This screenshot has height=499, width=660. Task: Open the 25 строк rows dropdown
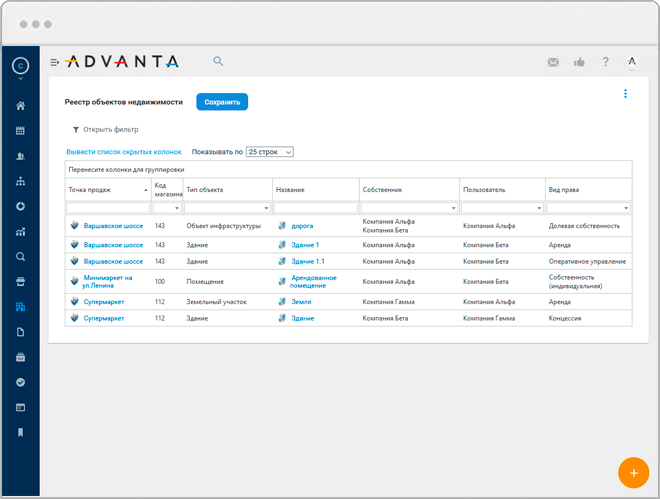click(269, 152)
